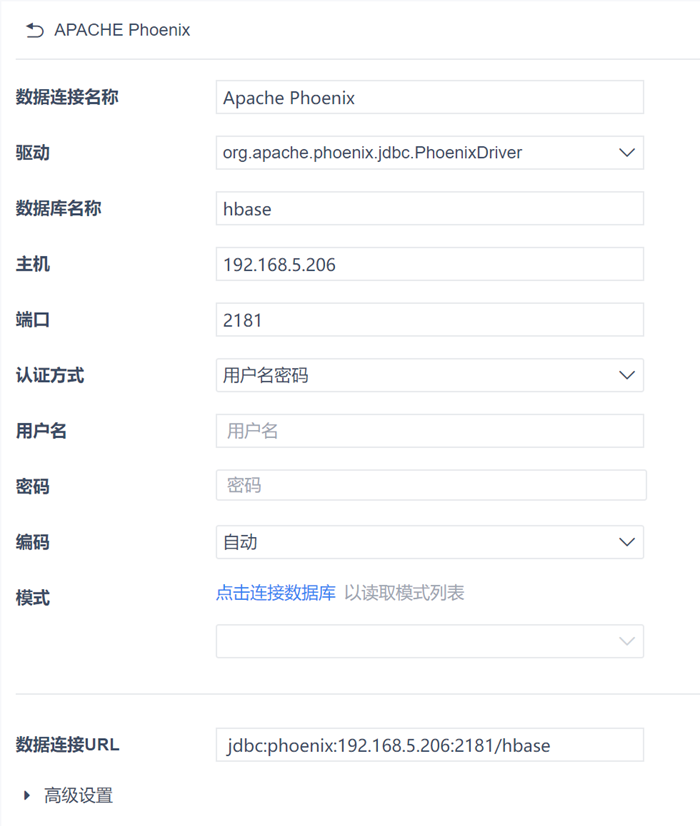Focus the password input field
The image size is (700, 827).
[x=430, y=486]
